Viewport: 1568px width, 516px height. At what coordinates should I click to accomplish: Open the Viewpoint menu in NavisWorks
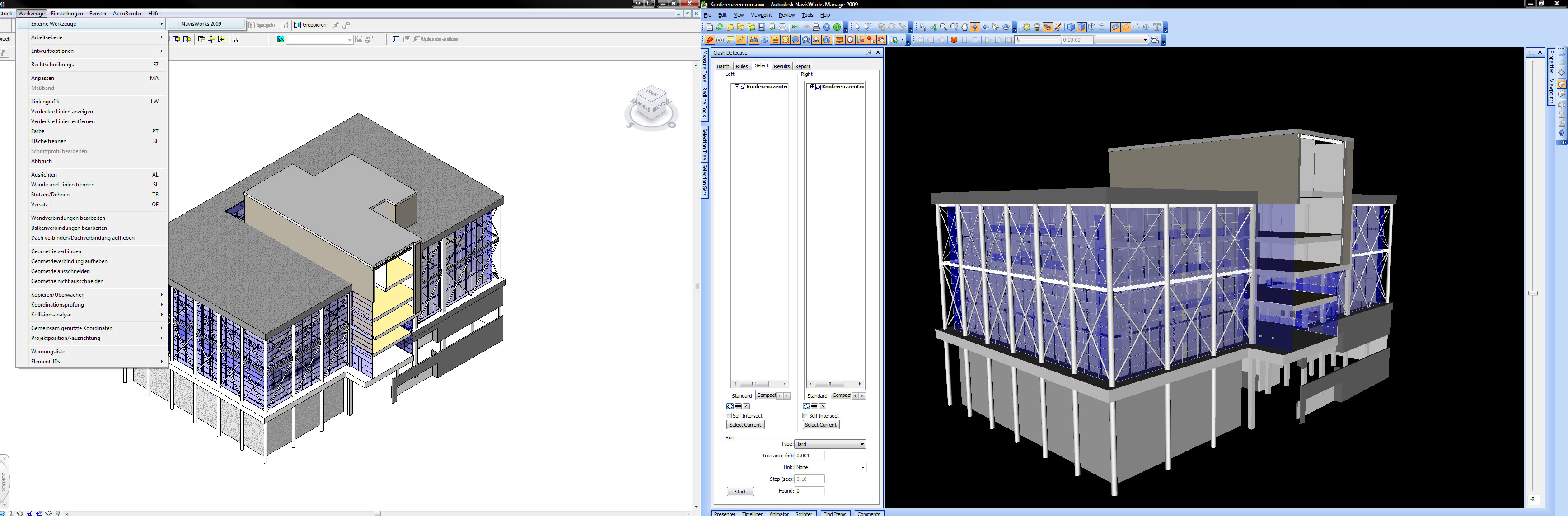click(761, 15)
